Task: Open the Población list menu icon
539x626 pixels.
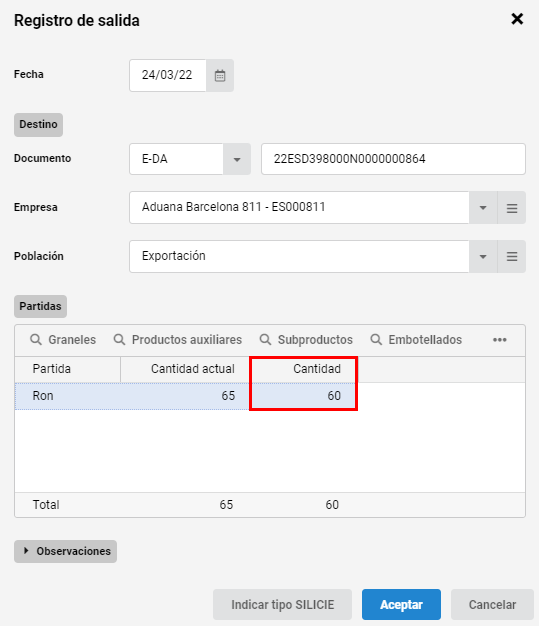Action: [511, 256]
